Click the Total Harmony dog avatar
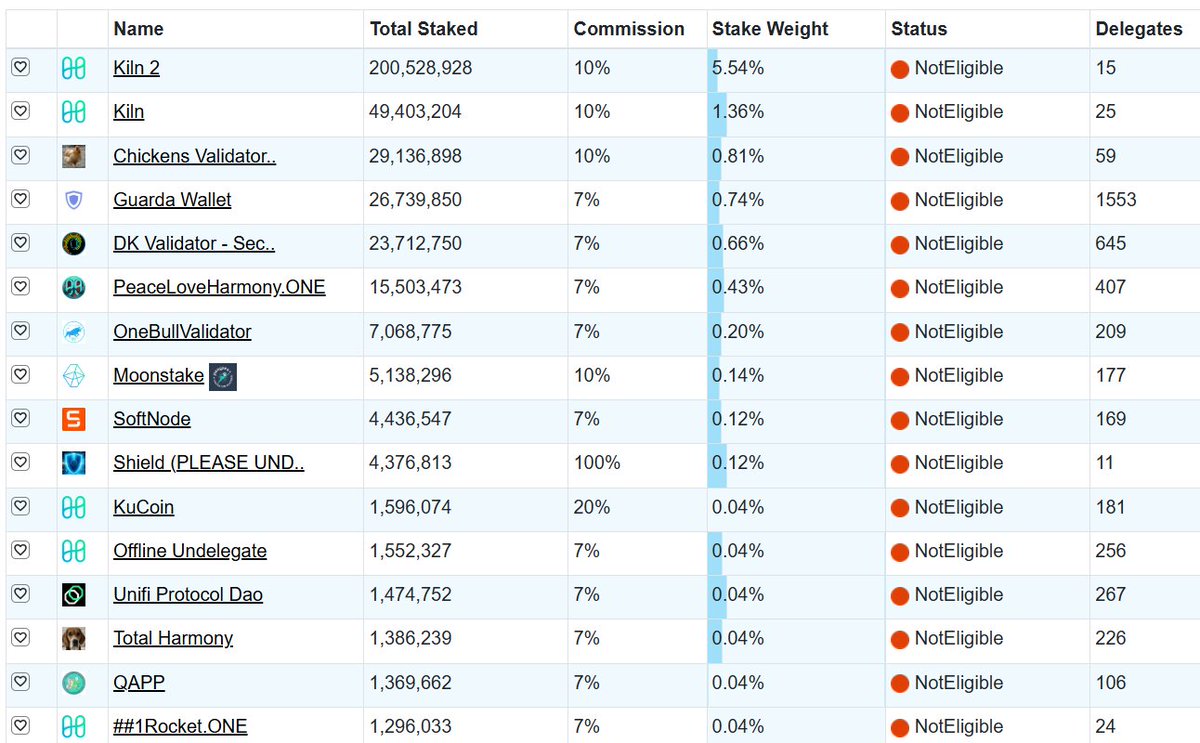This screenshot has height=743, width=1200. point(73,638)
